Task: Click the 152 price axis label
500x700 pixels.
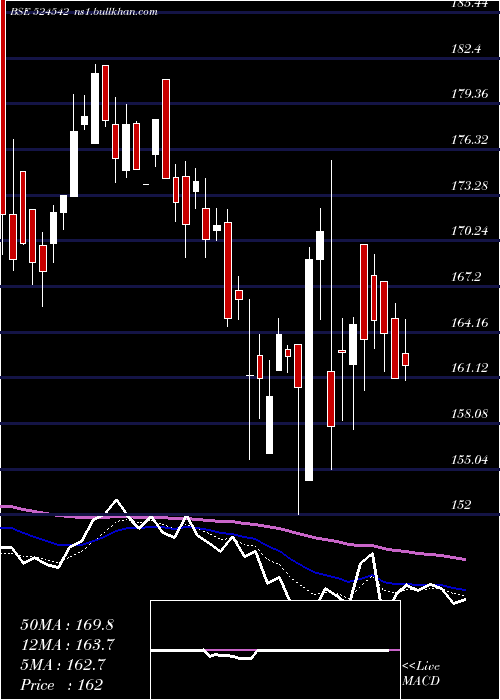Action: [462, 505]
